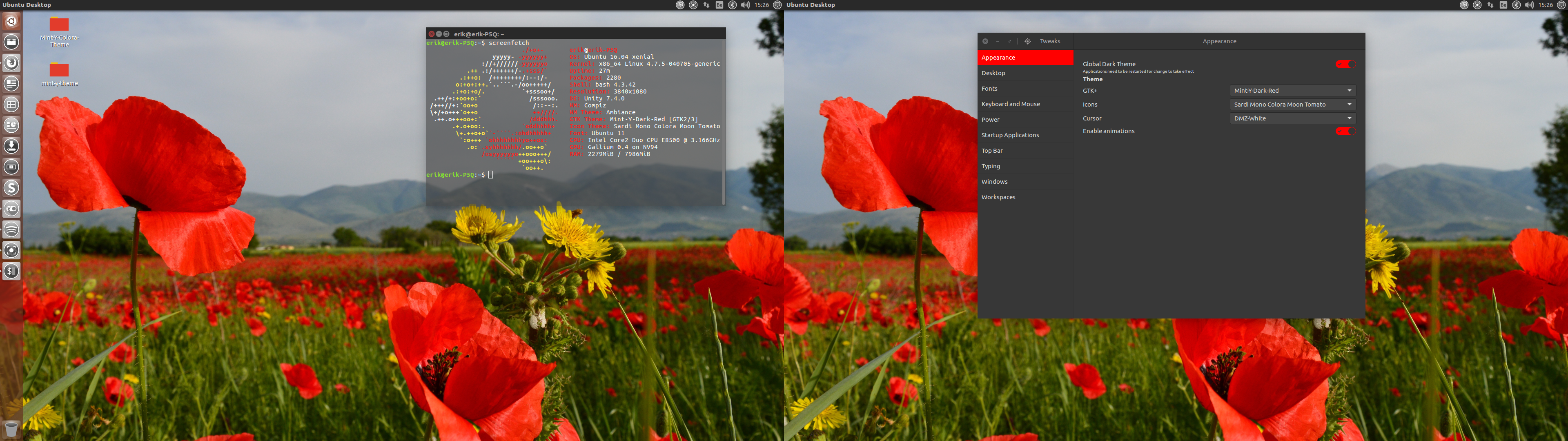
Task: Open the Be keyboard layout indicator on the left screen
Action: (719, 5)
